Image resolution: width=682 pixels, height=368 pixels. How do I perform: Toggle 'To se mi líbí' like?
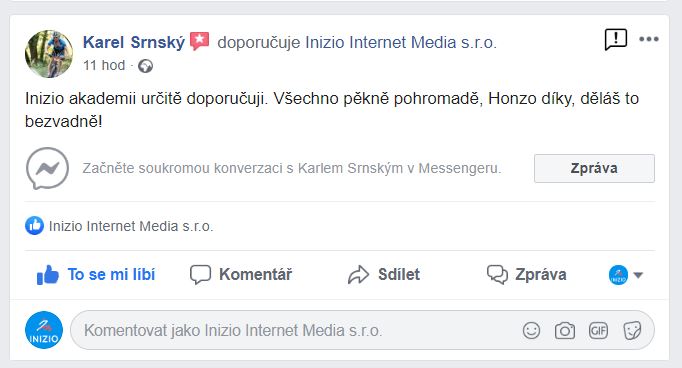pyautogui.click(x=96, y=274)
